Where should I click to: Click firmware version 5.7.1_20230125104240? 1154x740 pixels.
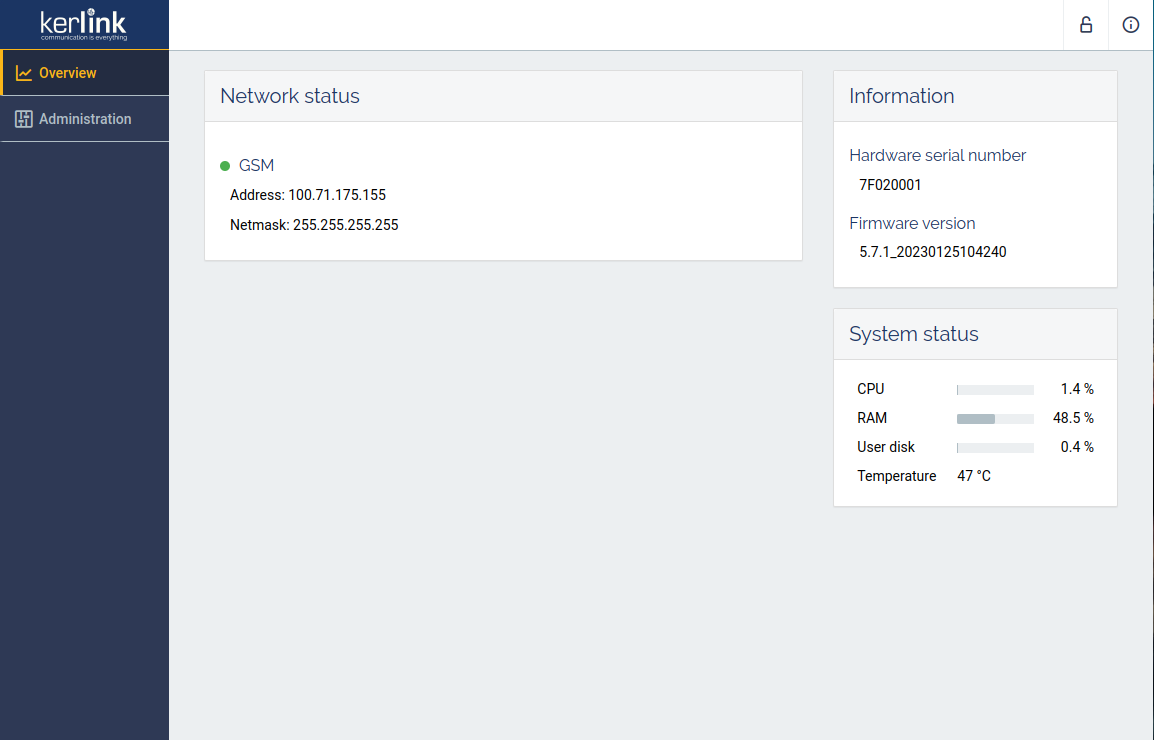pos(932,252)
